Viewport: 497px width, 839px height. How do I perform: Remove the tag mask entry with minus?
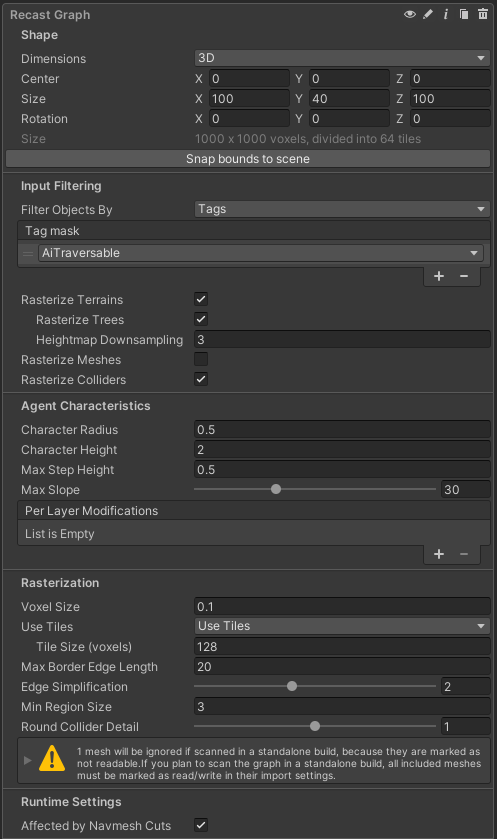click(x=464, y=276)
